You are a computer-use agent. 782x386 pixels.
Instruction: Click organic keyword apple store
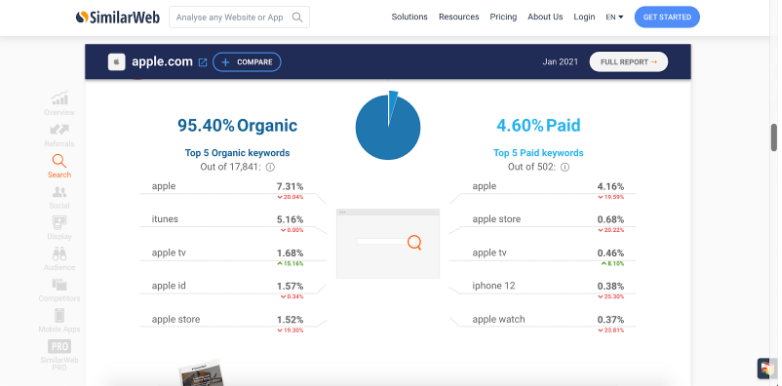pos(176,320)
